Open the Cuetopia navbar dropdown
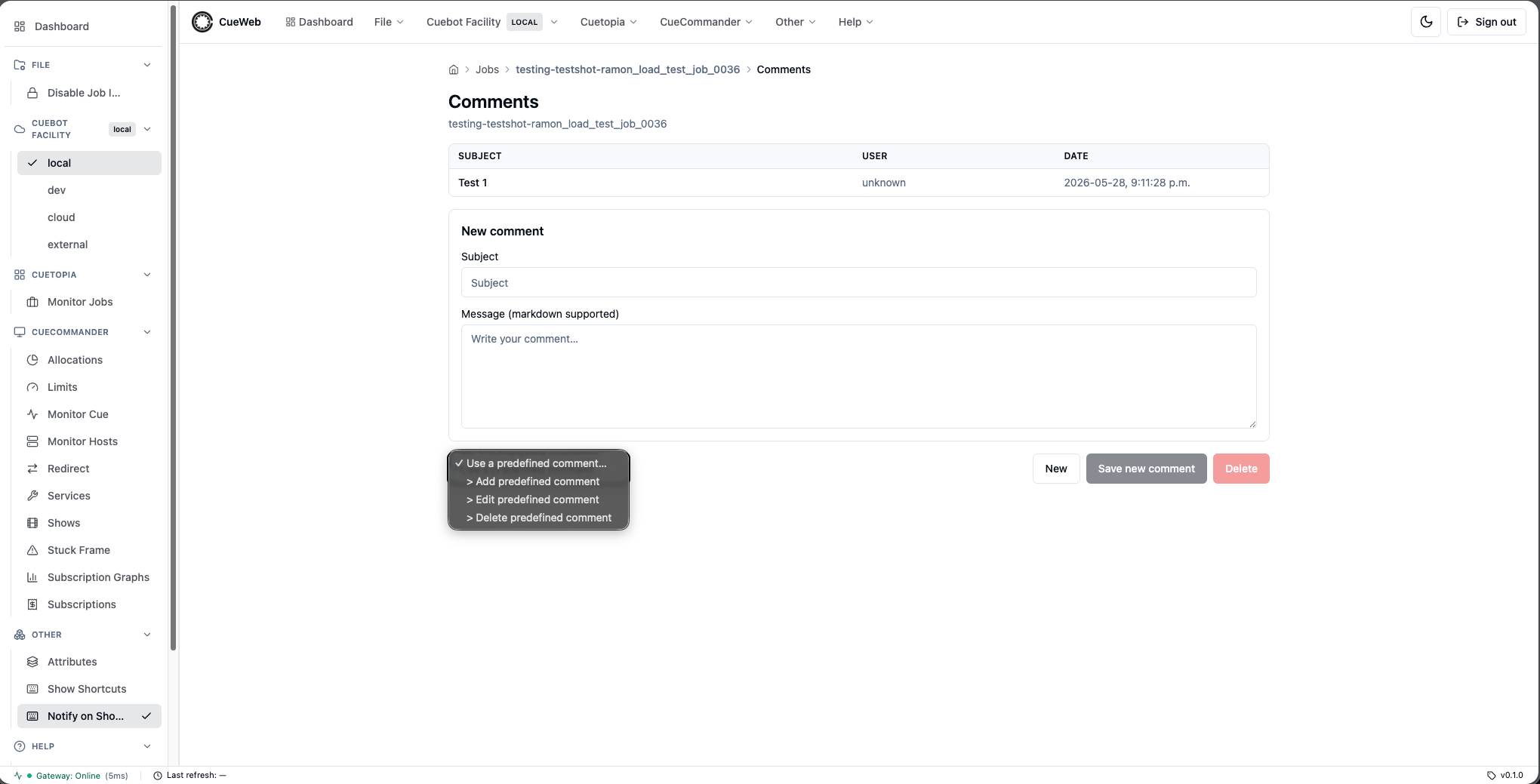This screenshot has width=1540, height=784. click(608, 22)
